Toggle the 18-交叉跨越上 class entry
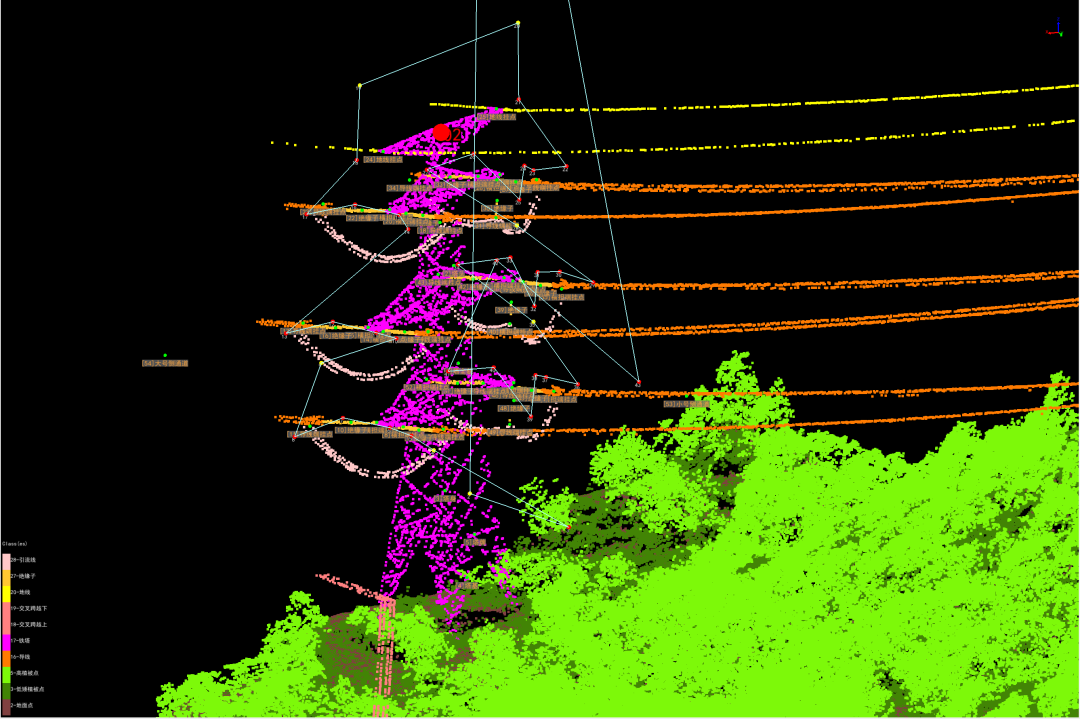 click(6, 624)
